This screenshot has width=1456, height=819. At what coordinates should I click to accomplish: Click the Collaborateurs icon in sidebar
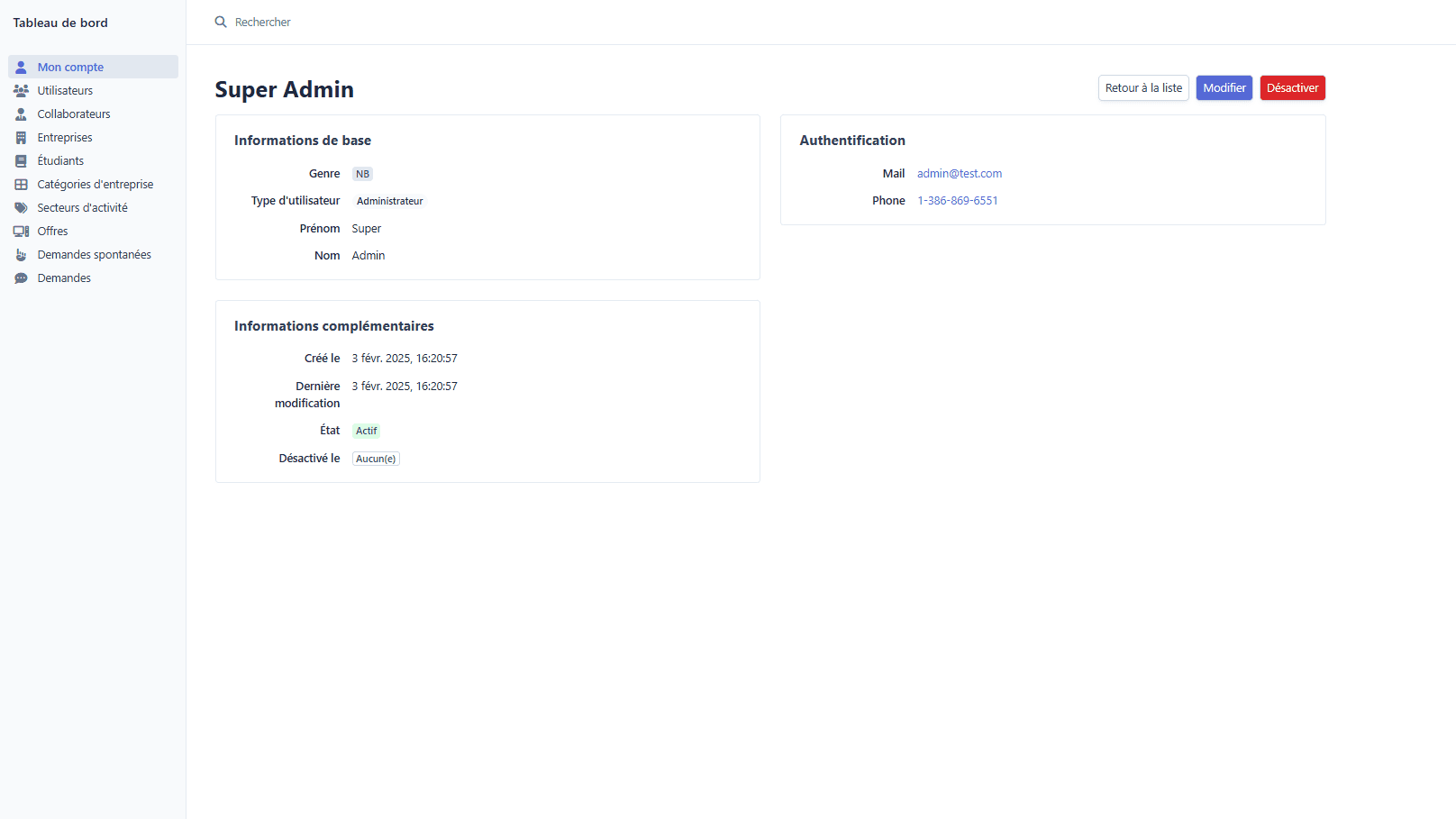21,114
